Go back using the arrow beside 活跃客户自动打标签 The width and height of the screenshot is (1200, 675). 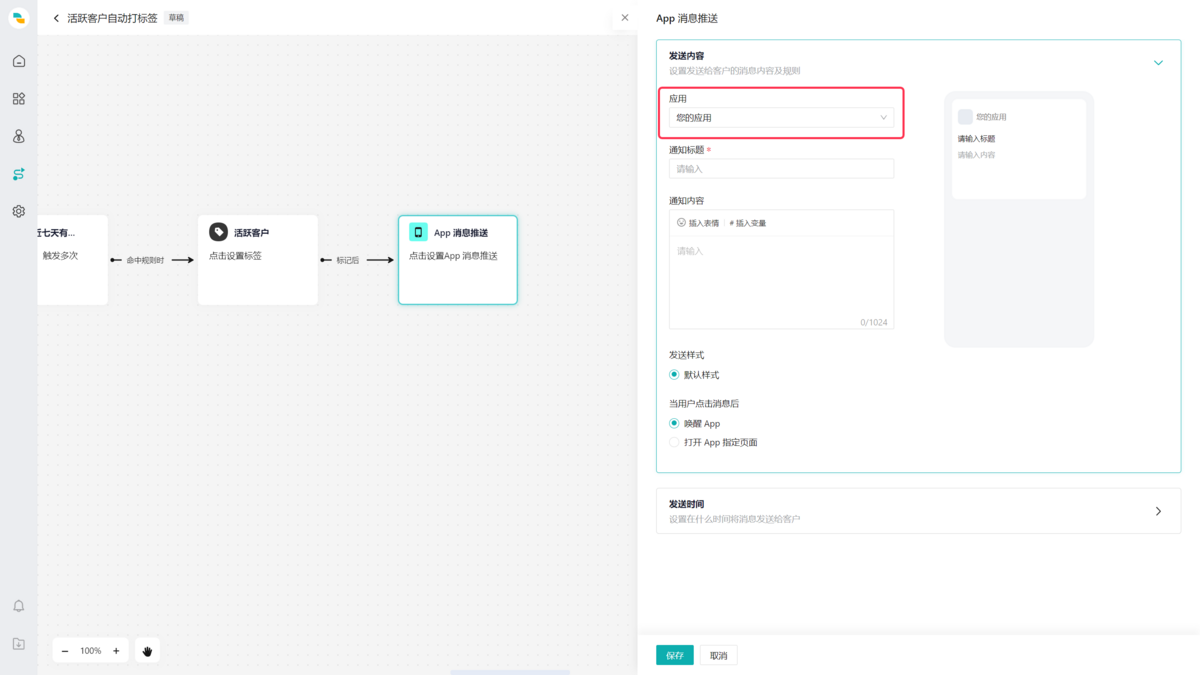[56, 18]
